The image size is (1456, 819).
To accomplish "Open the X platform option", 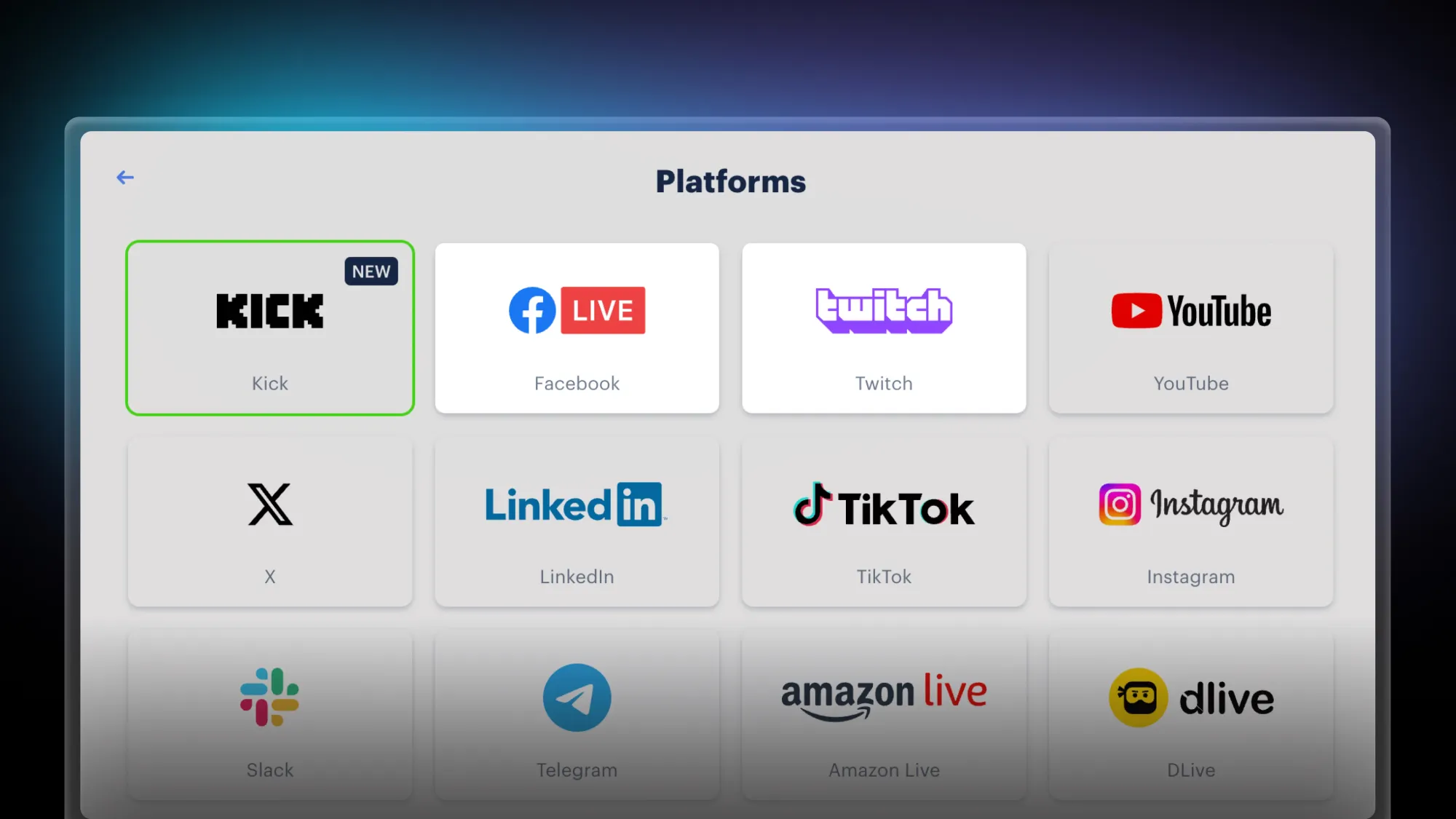I will (x=270, y=521).
